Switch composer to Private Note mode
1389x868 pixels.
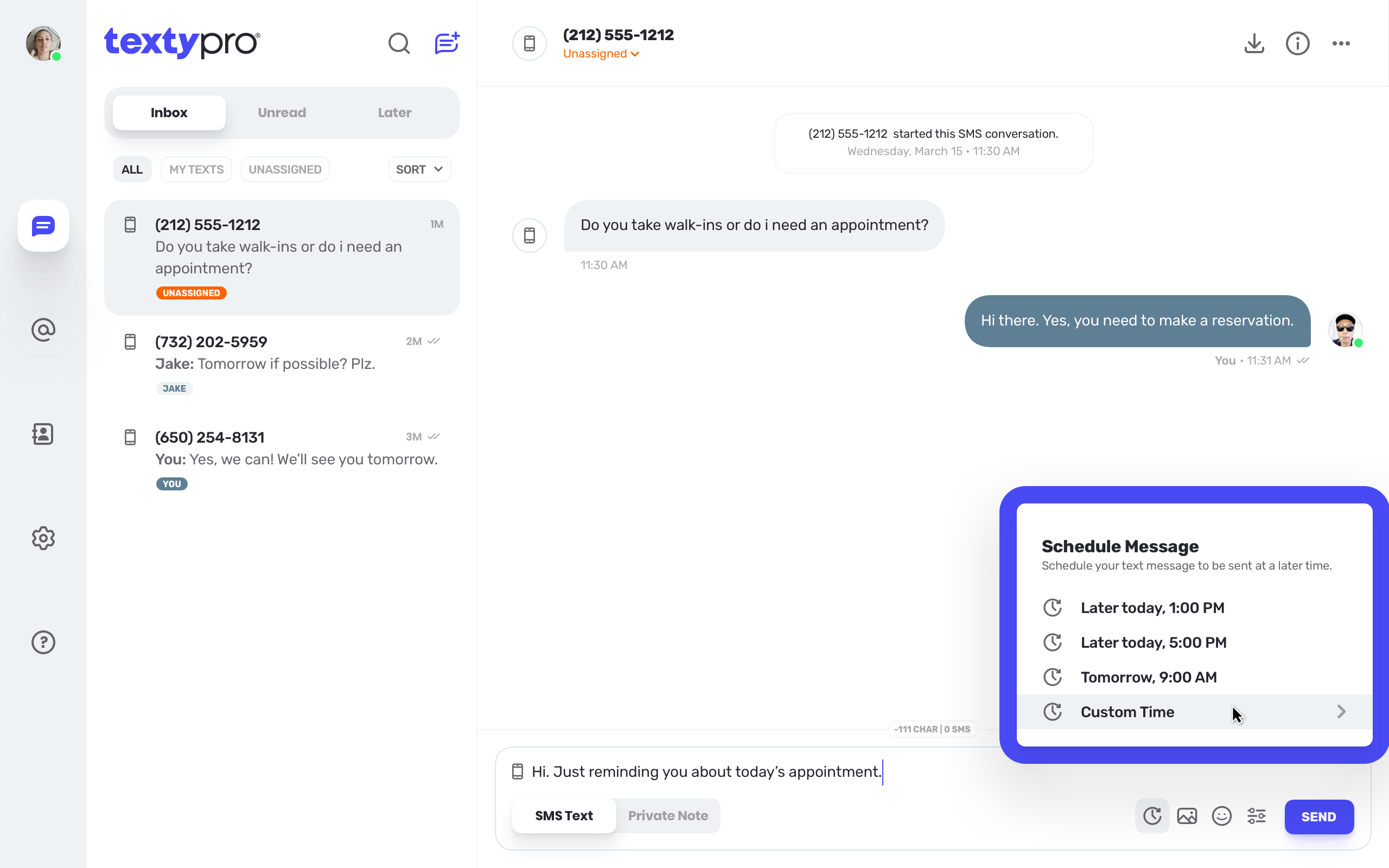point(667,816)
